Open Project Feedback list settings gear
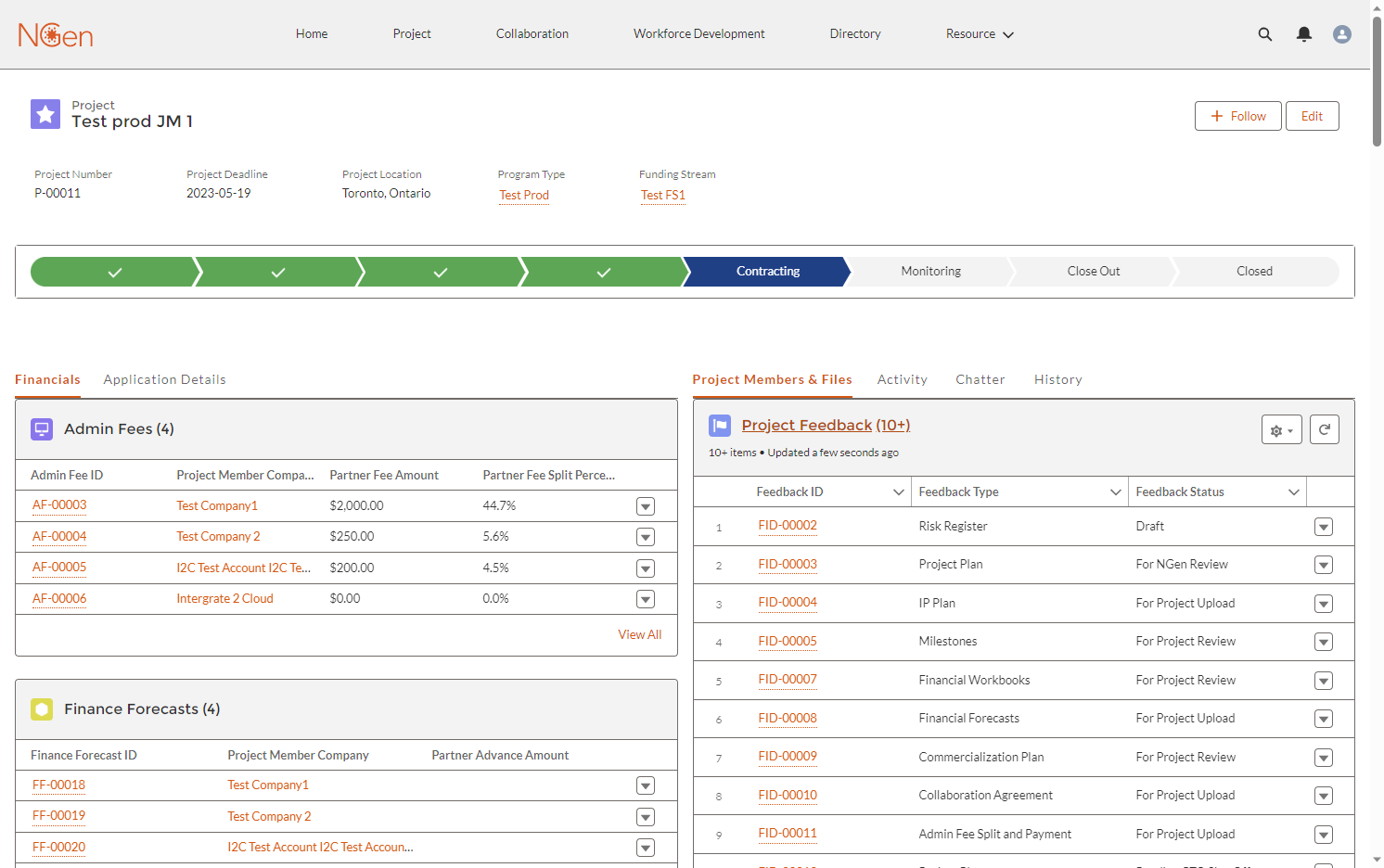The height and width of the screenshot is (868, 1384). click(x=1281, y=429)
